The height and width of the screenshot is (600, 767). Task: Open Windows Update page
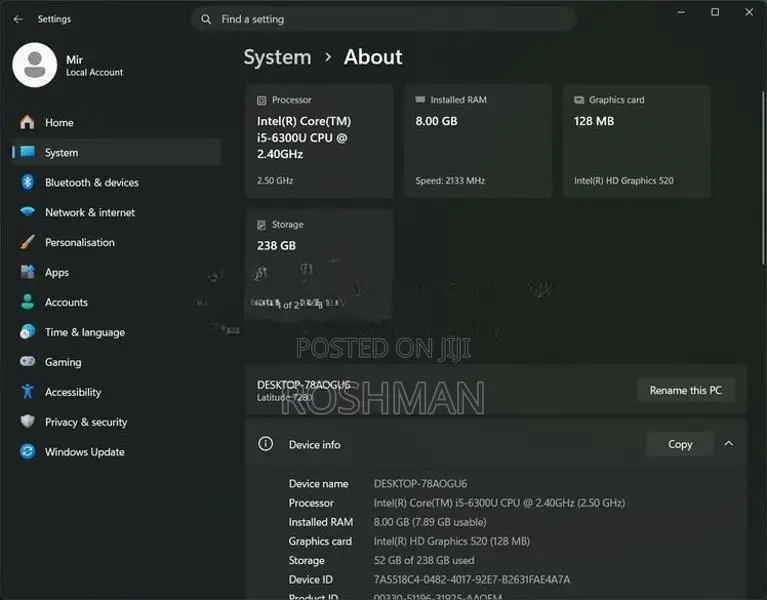[116, 452]
